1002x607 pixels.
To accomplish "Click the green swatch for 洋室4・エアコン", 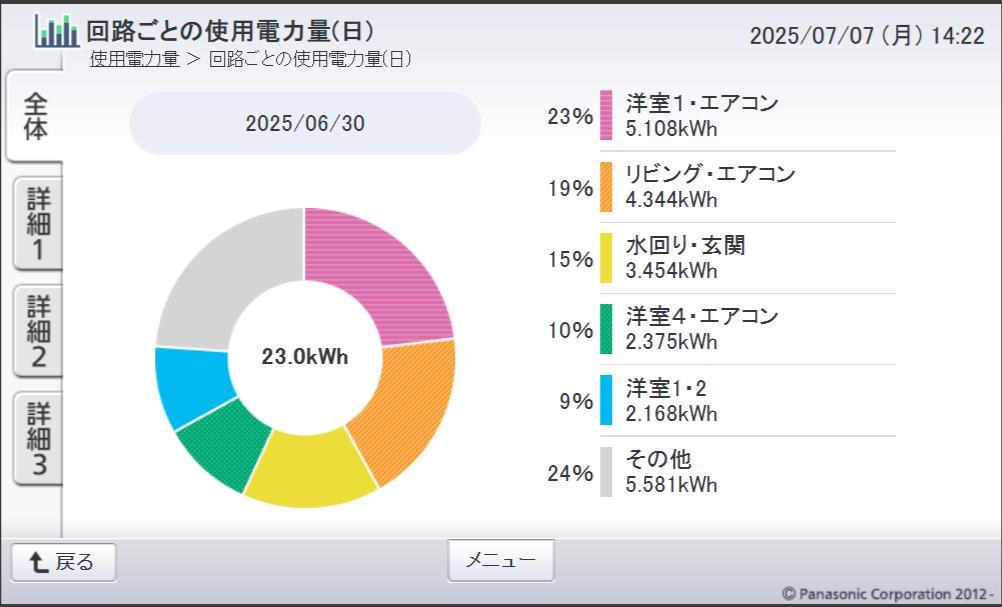I will coord(606,329).
